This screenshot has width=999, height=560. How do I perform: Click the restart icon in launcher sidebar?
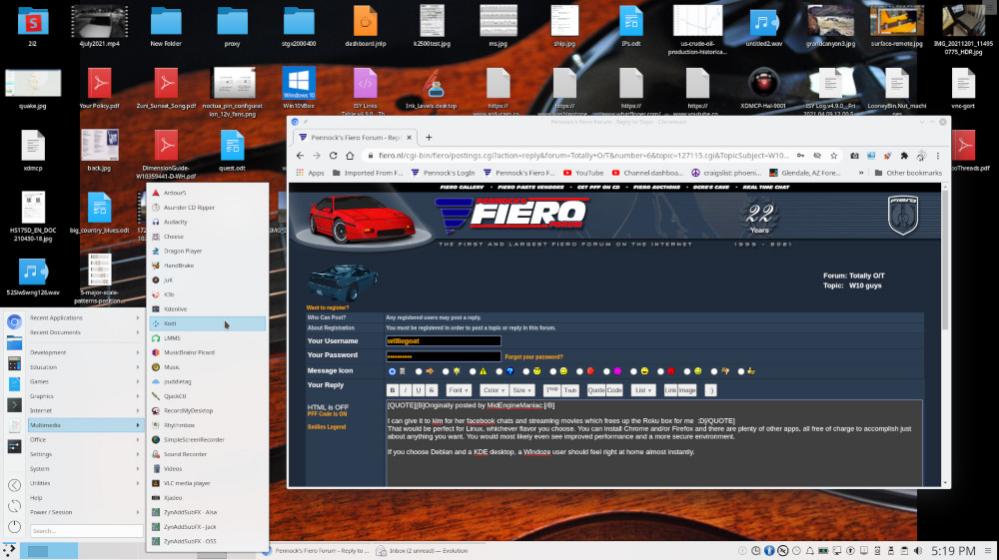[x=14, y=506]
